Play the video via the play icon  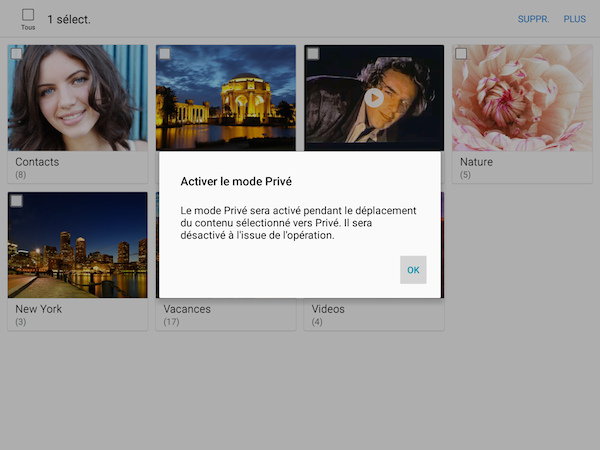[374, 98]
